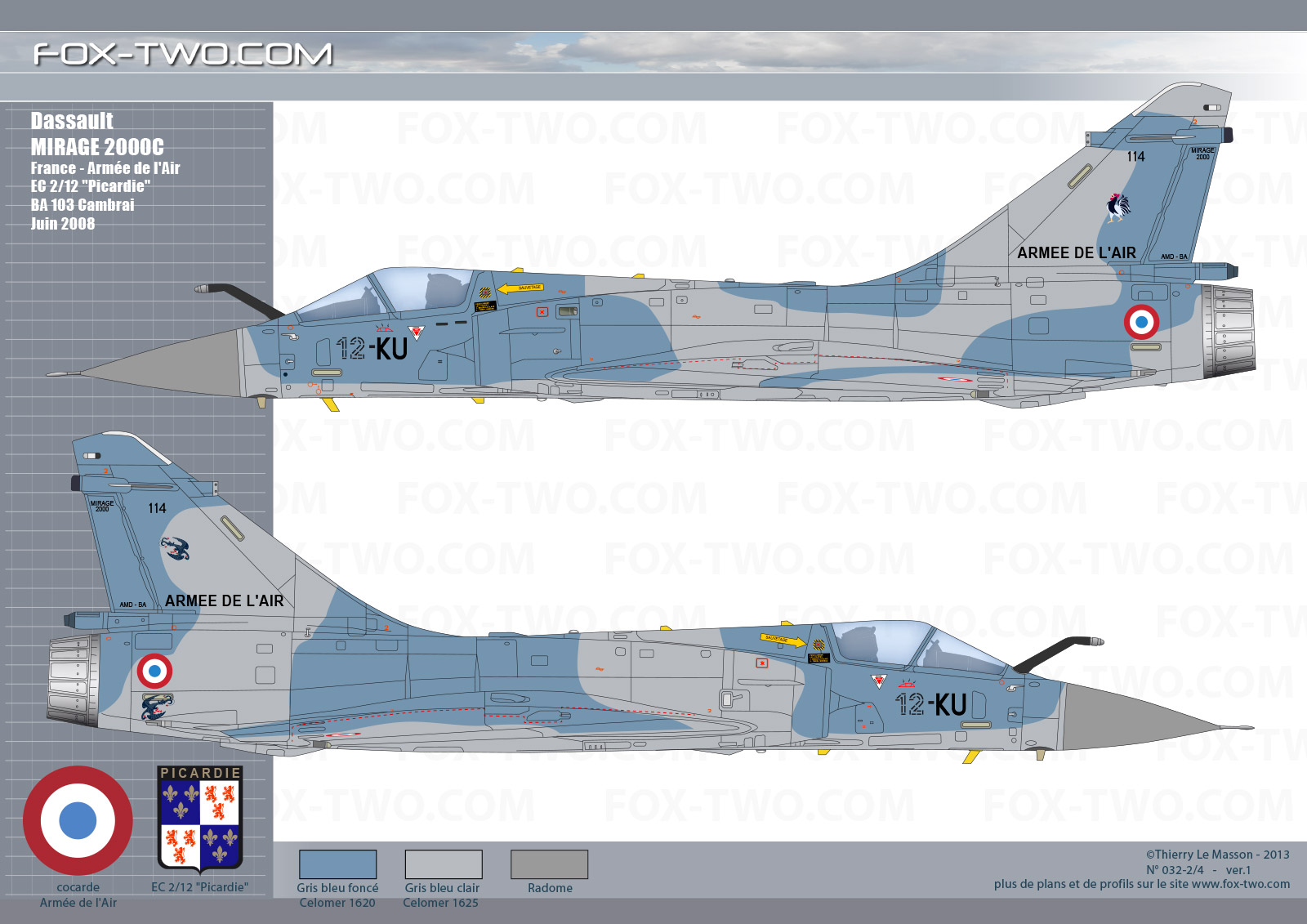The height and width of the screenshot is (924, 1307).
Task: Click the 'Dassault' title text
Action: [72, 121]
